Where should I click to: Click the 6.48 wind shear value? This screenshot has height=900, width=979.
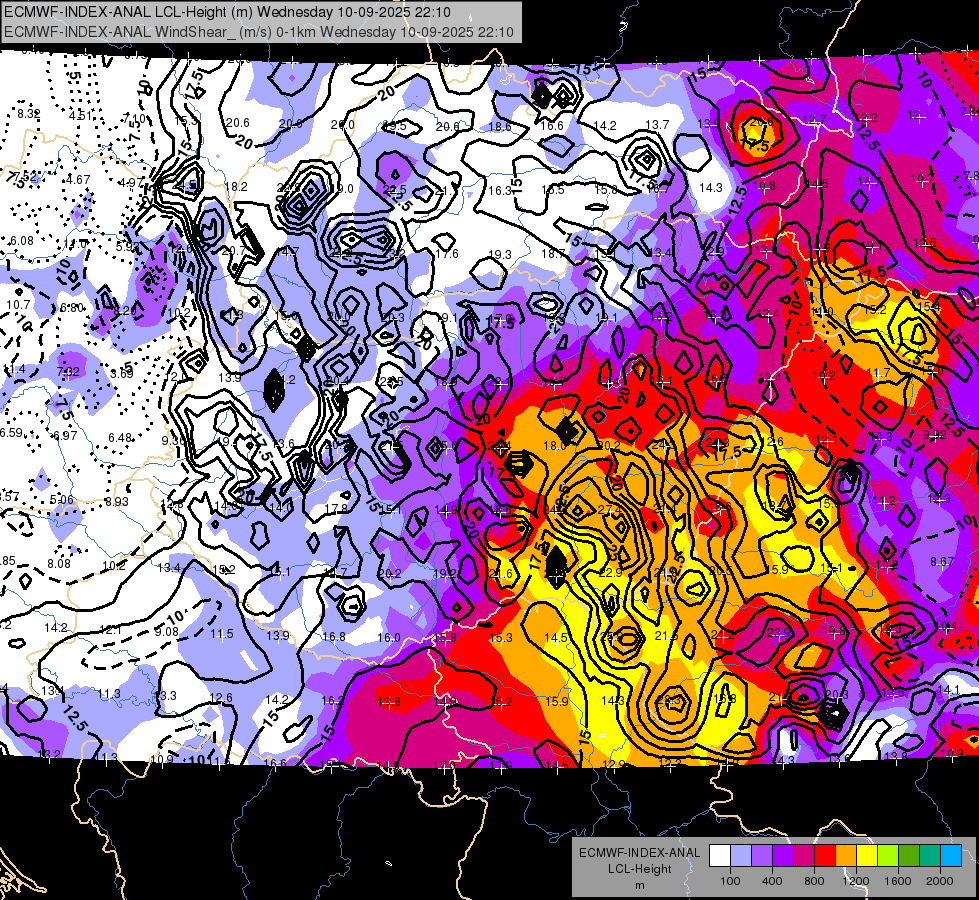pyautogui.click(x=120, y=437)
